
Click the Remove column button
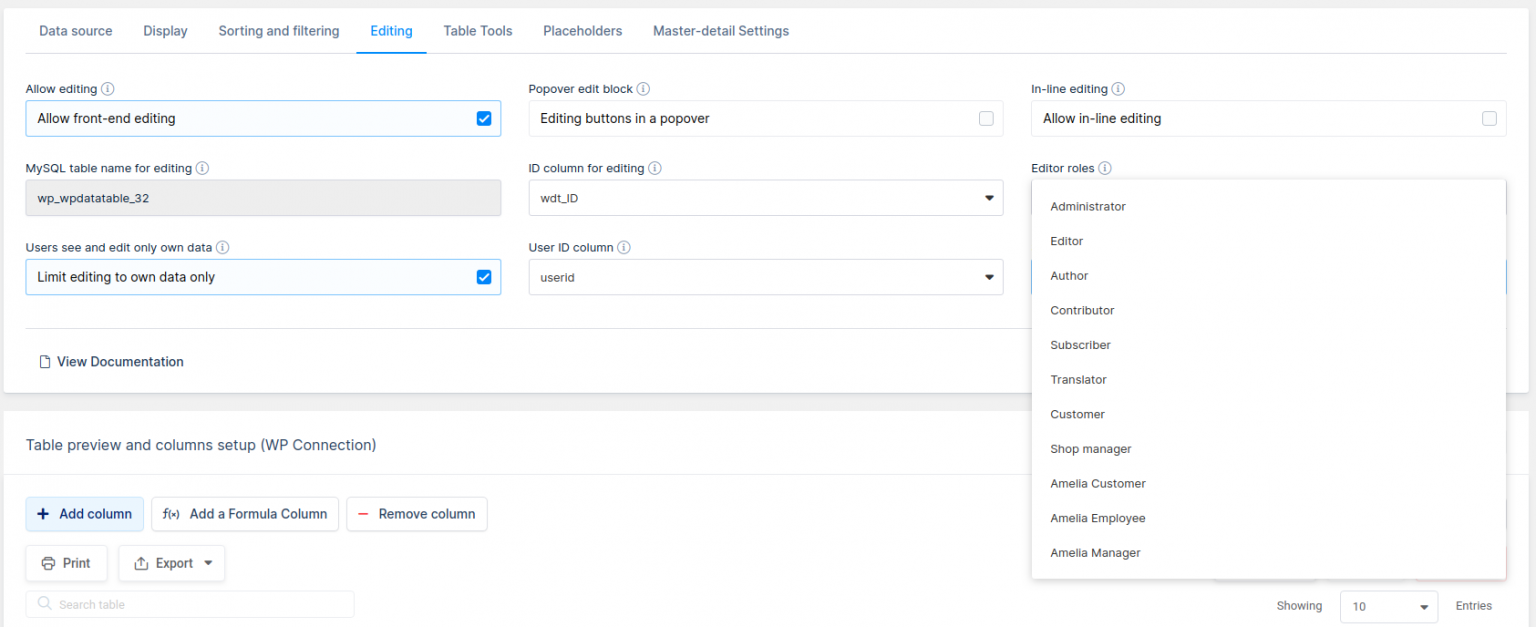click(417, 513)
